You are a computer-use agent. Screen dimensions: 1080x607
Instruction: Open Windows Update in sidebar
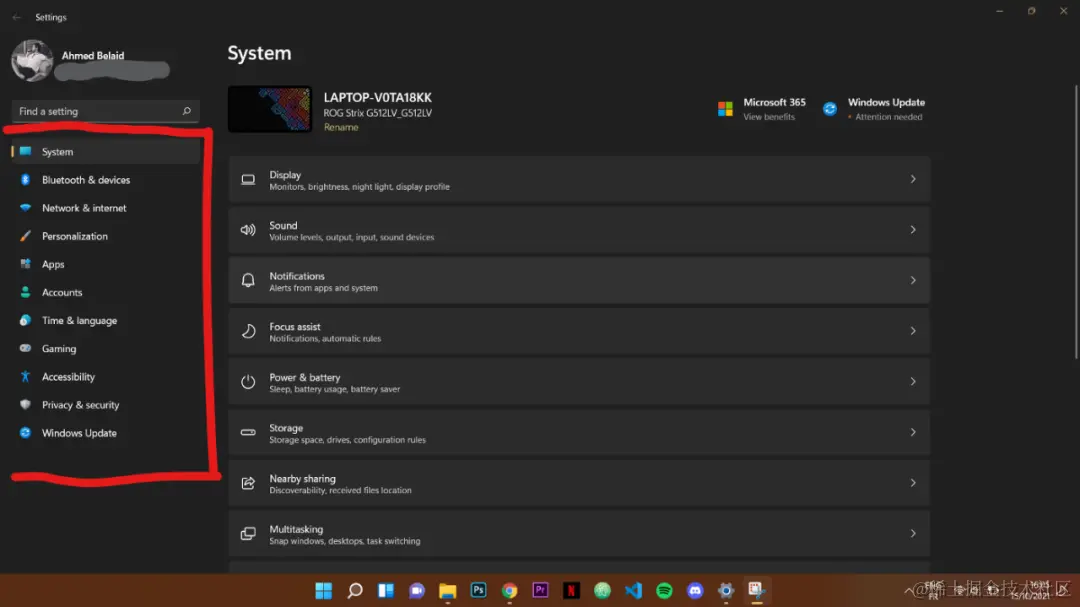tap(105, 433)
